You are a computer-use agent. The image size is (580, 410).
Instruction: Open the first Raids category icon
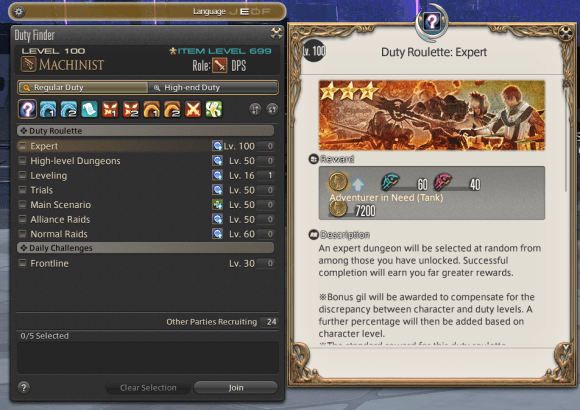[152, 109]
